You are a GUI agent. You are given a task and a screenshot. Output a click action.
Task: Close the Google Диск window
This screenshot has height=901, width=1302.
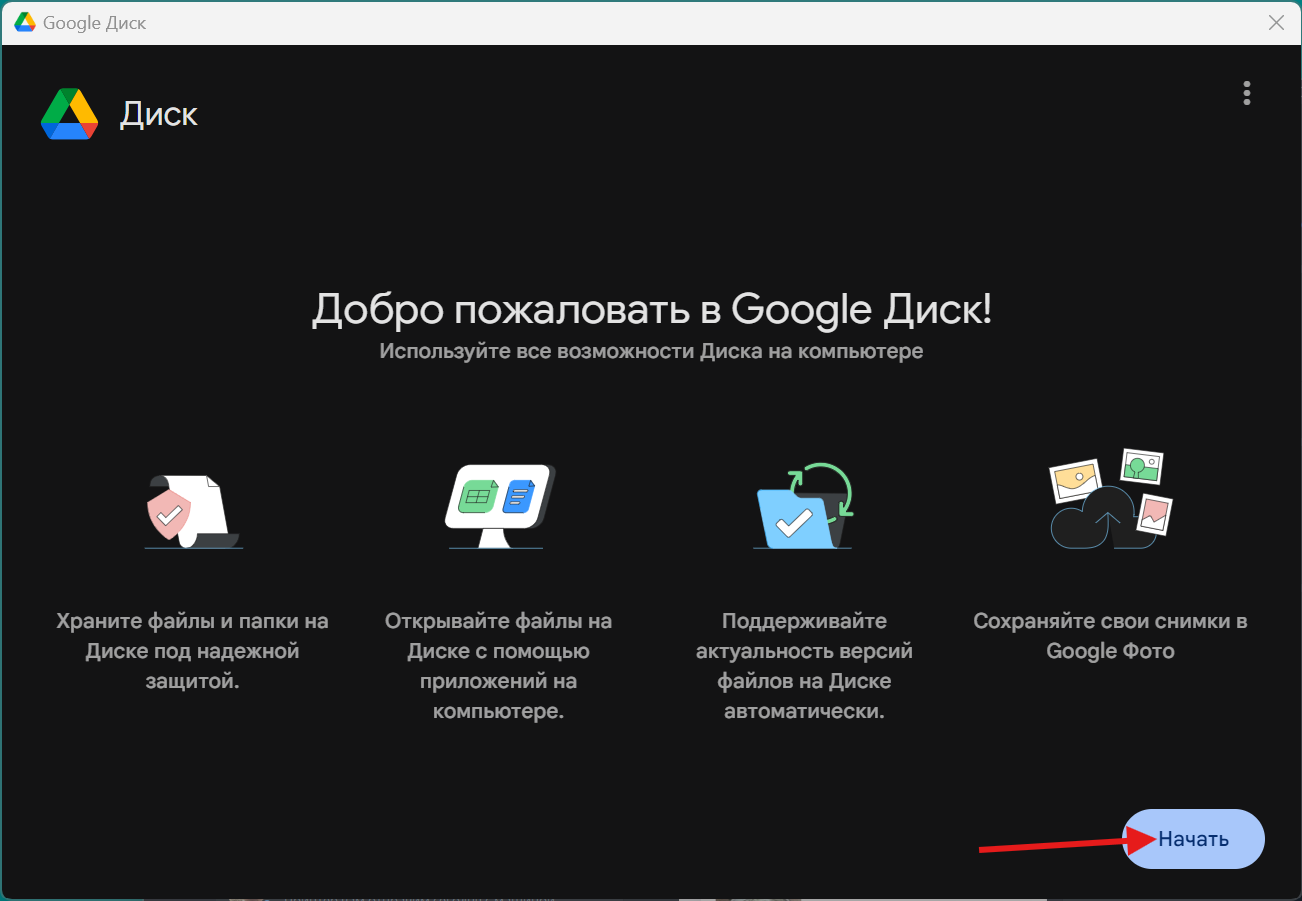point(1276,23)
